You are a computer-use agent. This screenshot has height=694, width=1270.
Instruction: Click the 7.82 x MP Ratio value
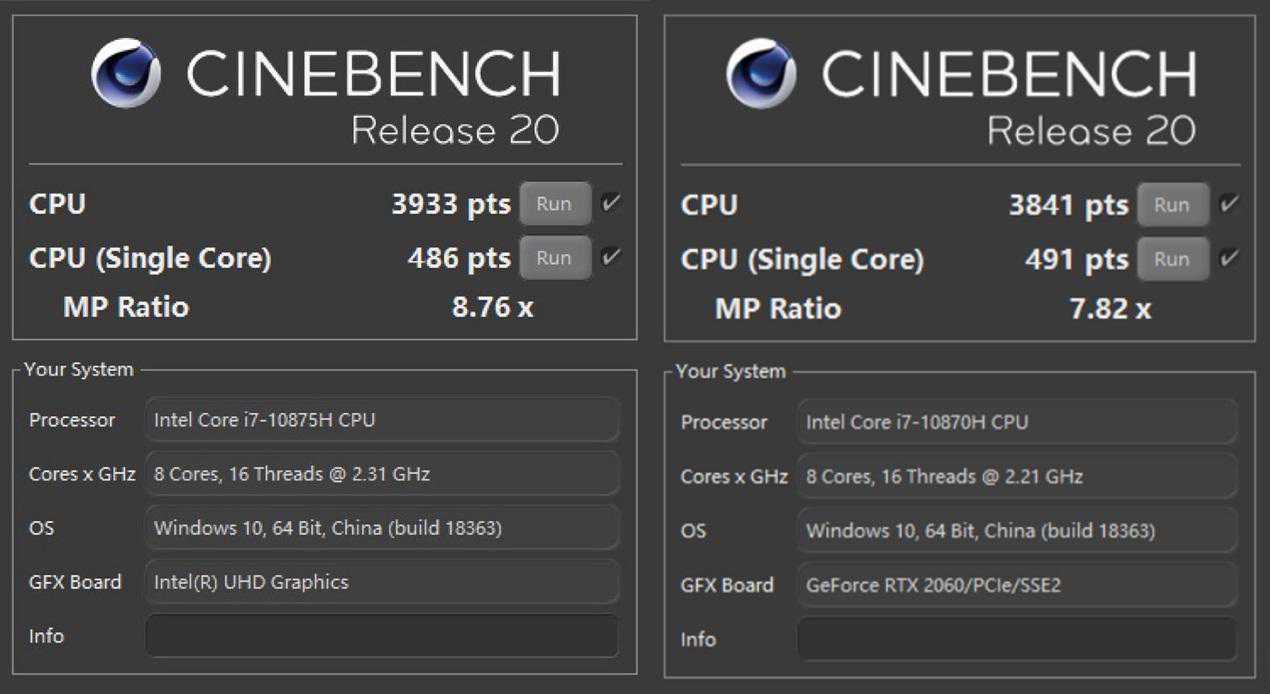pyautogui.click(x=1110, y=308)
